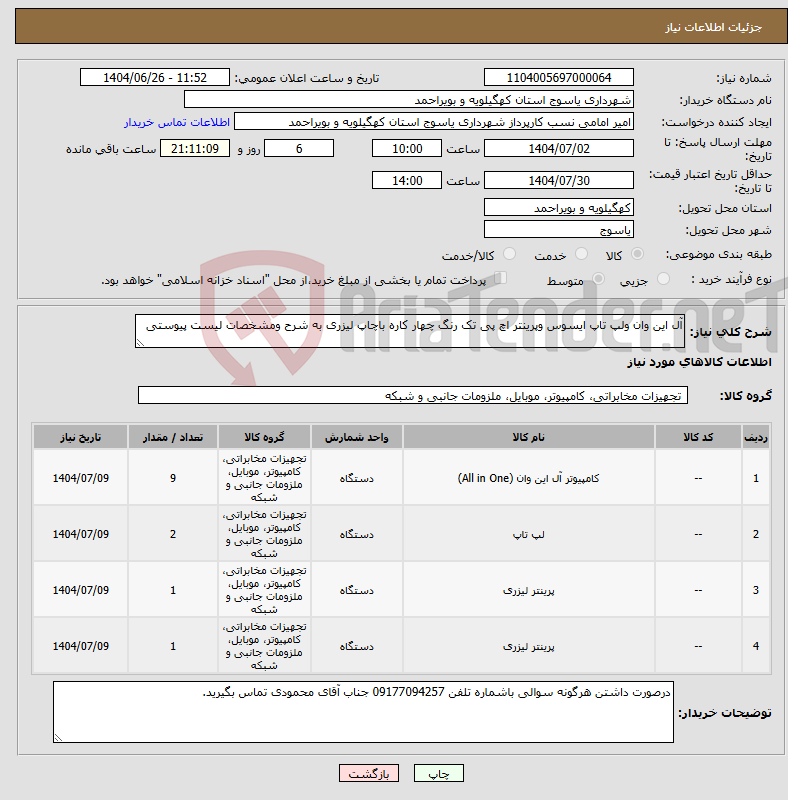Image resolution: width=788 pixels, height=800 pixels.
Task: Click the دستگاه unit cell in row 2
Action: coord(357,534)
